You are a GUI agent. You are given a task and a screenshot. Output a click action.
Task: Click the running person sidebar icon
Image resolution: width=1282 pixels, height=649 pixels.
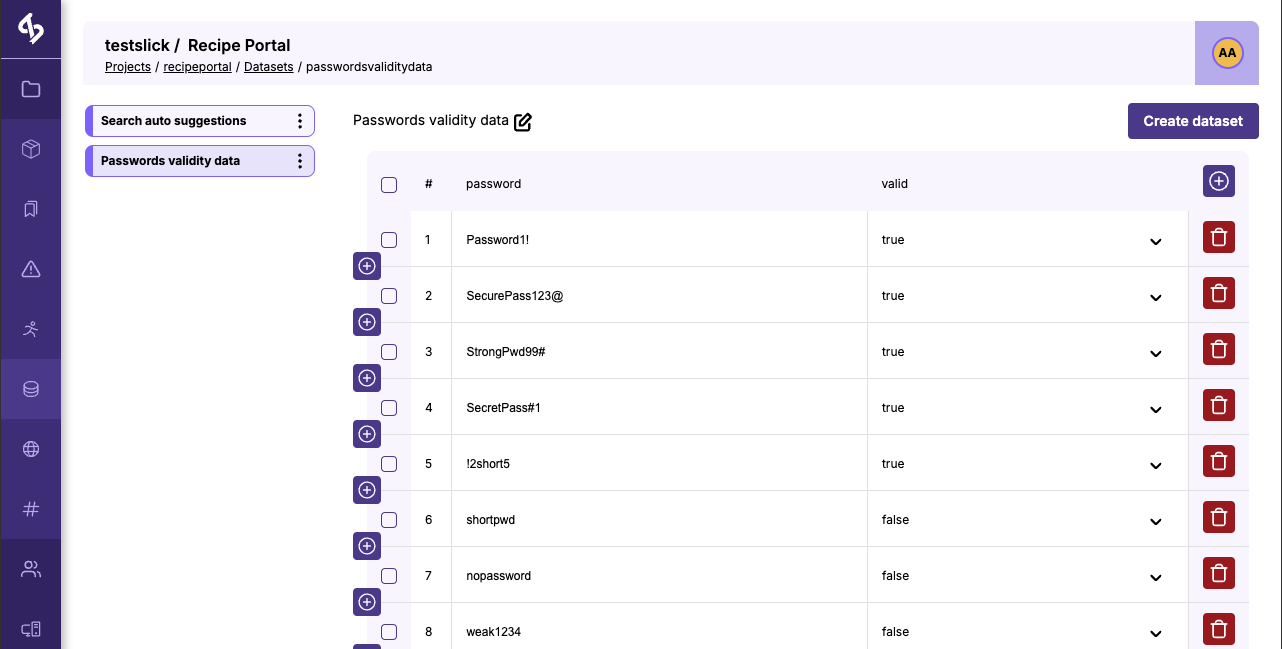31,329
